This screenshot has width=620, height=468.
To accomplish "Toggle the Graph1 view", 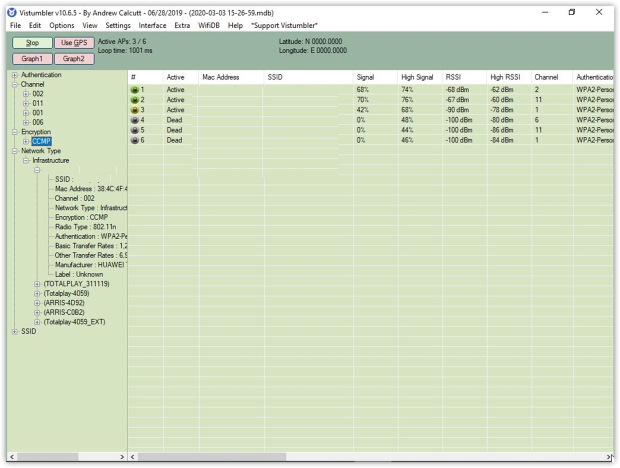I will [32, 59].
